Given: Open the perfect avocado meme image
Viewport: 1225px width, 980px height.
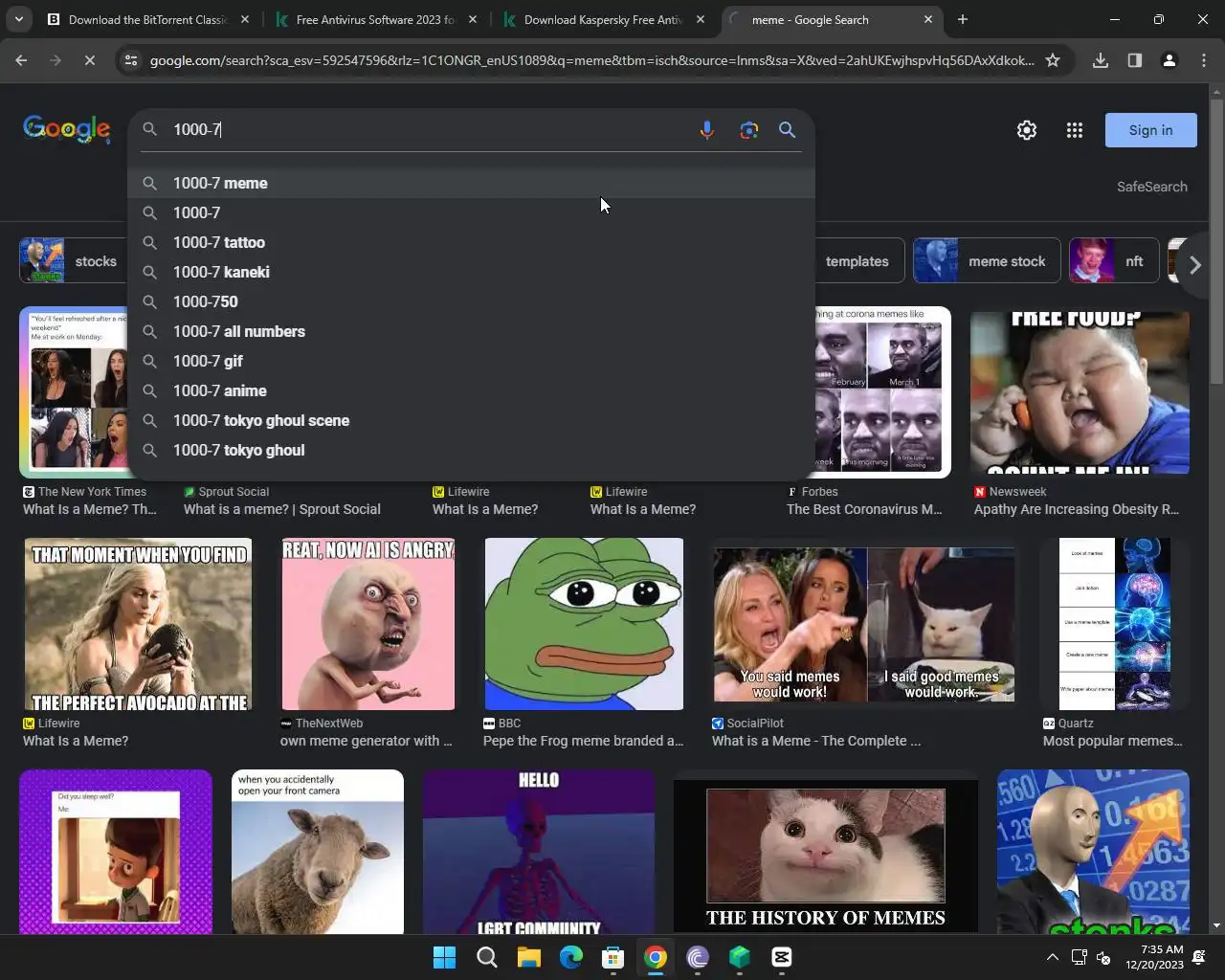Looking at the screenshot, I should coord(138,624).
